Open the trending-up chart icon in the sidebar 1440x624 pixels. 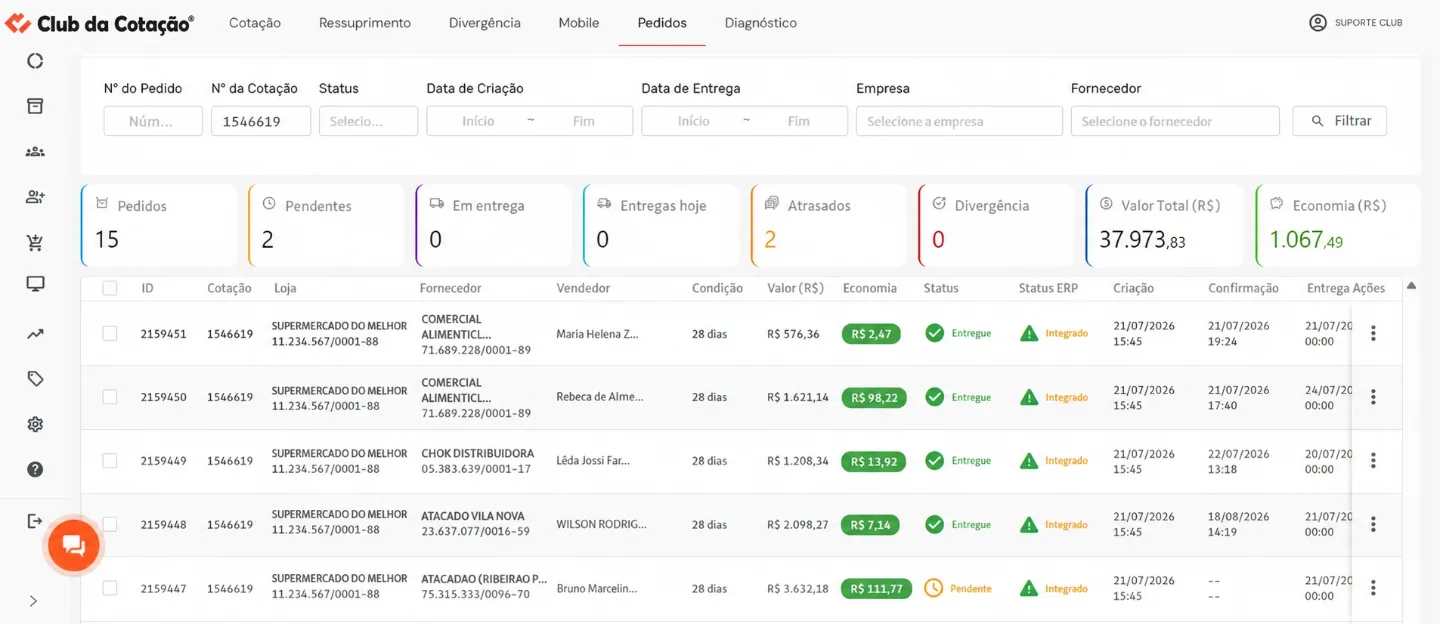35,334
